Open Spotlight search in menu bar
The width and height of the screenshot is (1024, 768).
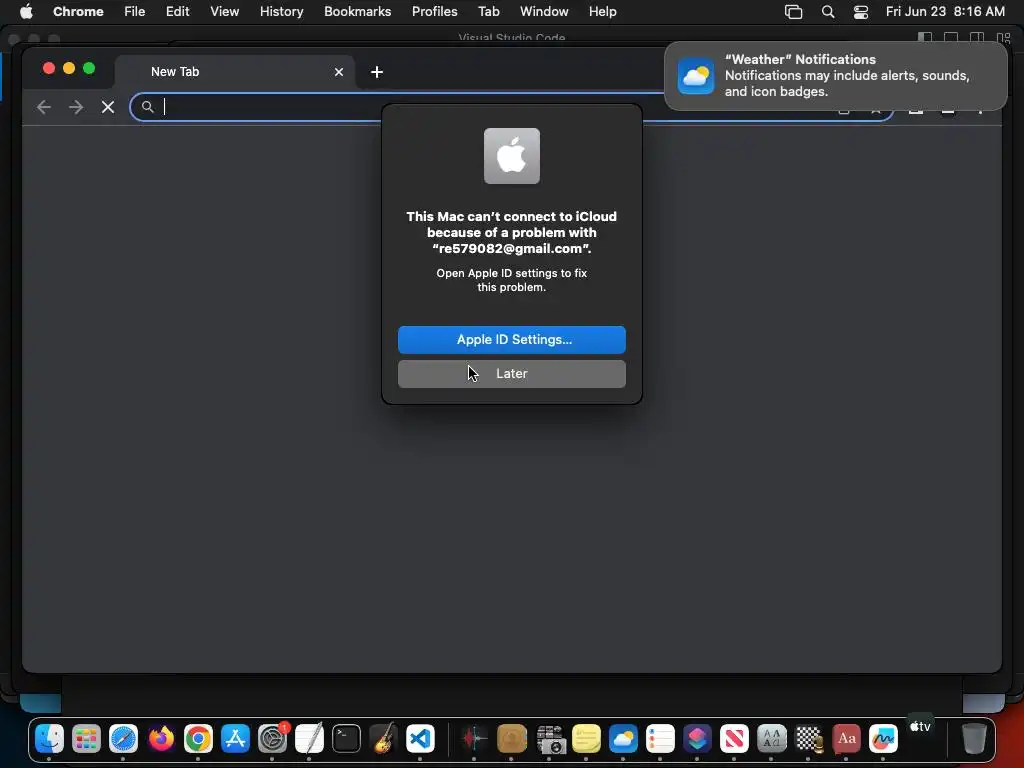coord(828,12)
